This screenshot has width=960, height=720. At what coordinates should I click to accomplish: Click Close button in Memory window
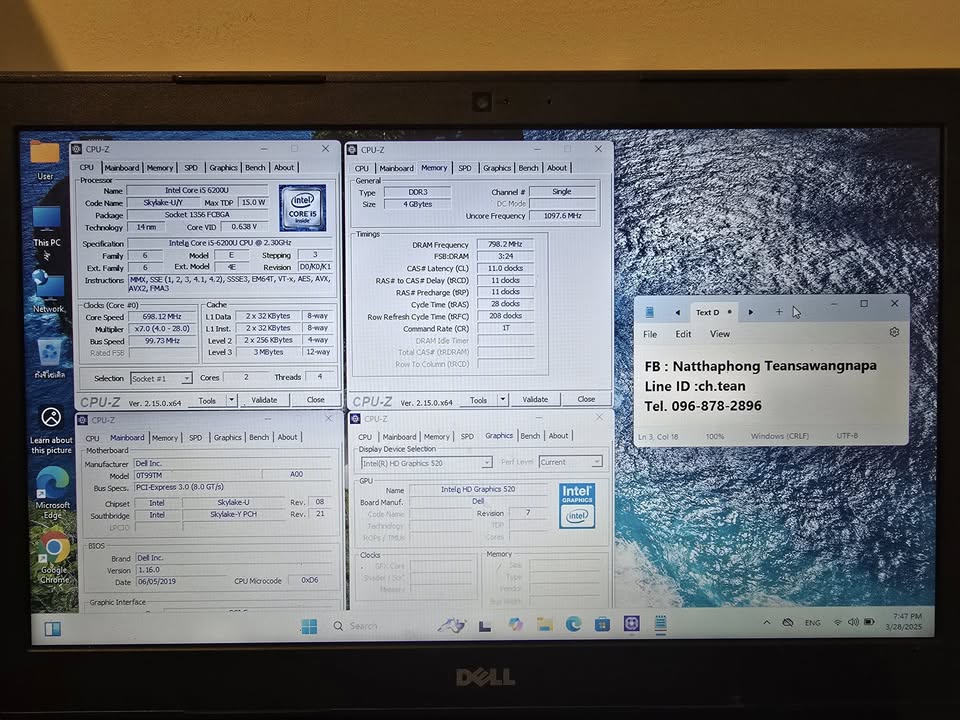click(586, 399)
